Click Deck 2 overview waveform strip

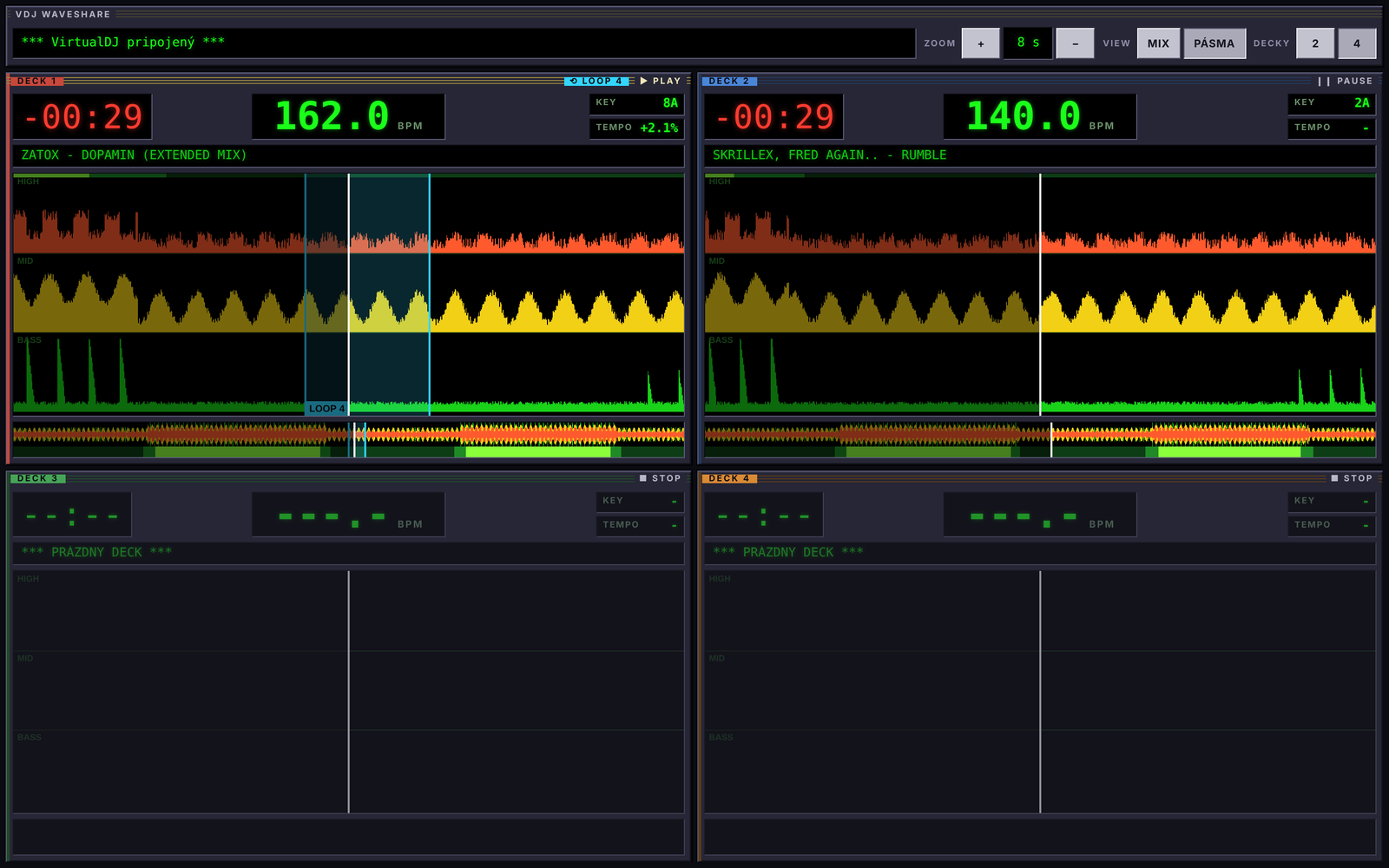pos(1040,440)
